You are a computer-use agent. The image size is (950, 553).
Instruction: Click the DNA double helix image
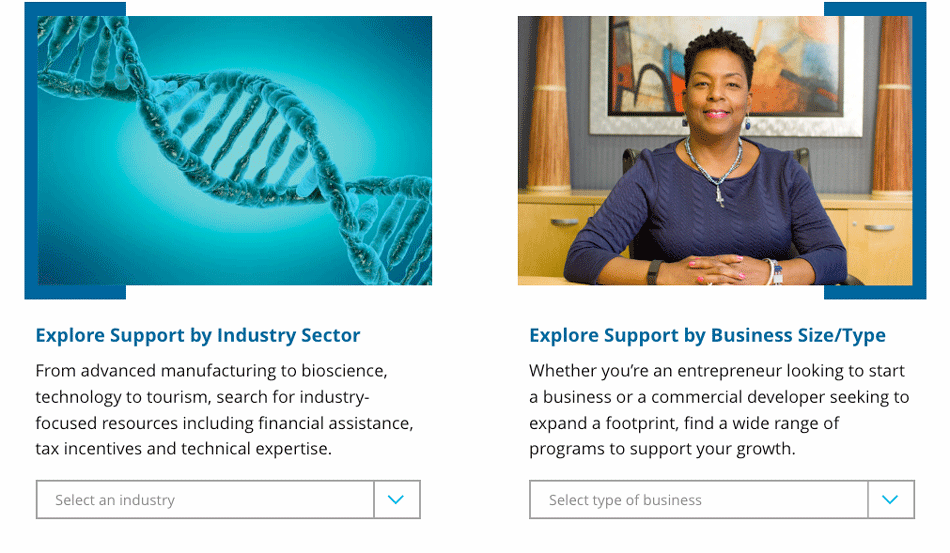(235, 150)
